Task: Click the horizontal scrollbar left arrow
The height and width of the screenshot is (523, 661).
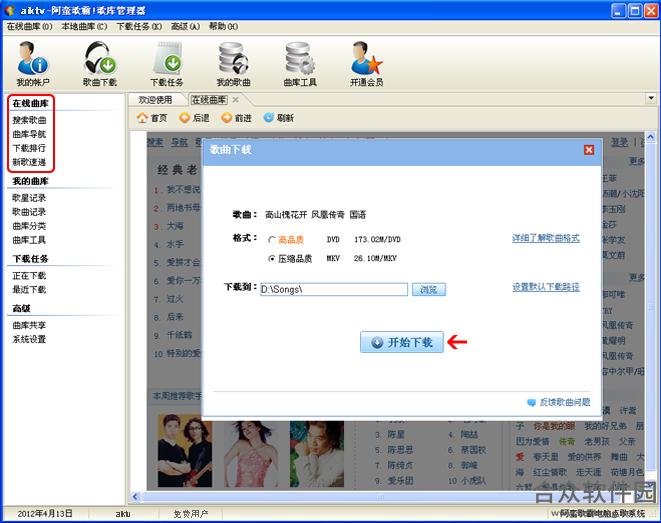Action: click(x=135, y=496)
